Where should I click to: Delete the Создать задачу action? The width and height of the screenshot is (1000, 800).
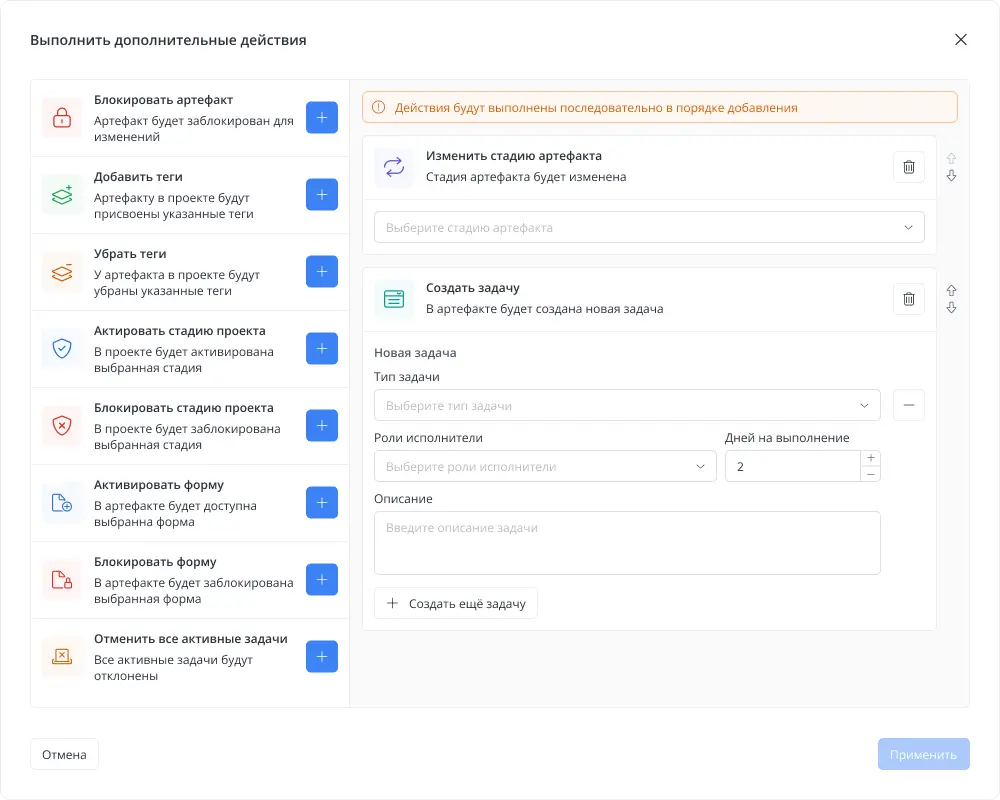(909, 299)
